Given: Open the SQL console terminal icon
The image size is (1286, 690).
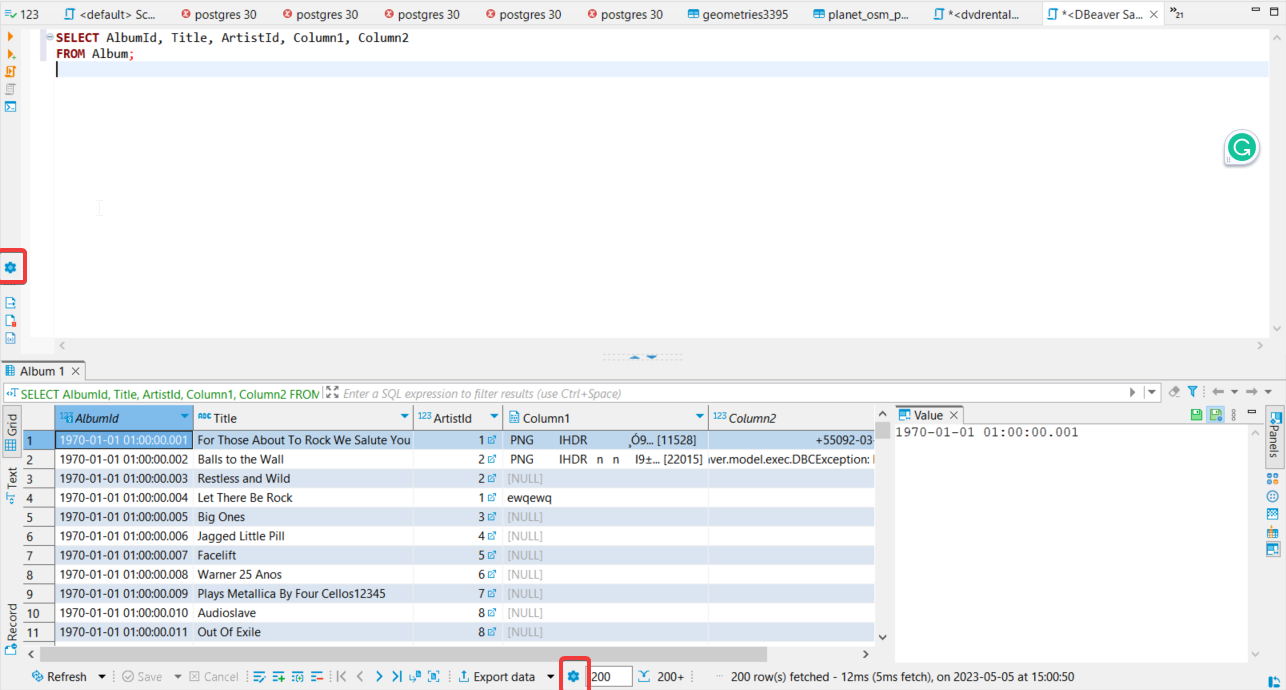Looking at the screenshot, I should [x=11, y=106].
